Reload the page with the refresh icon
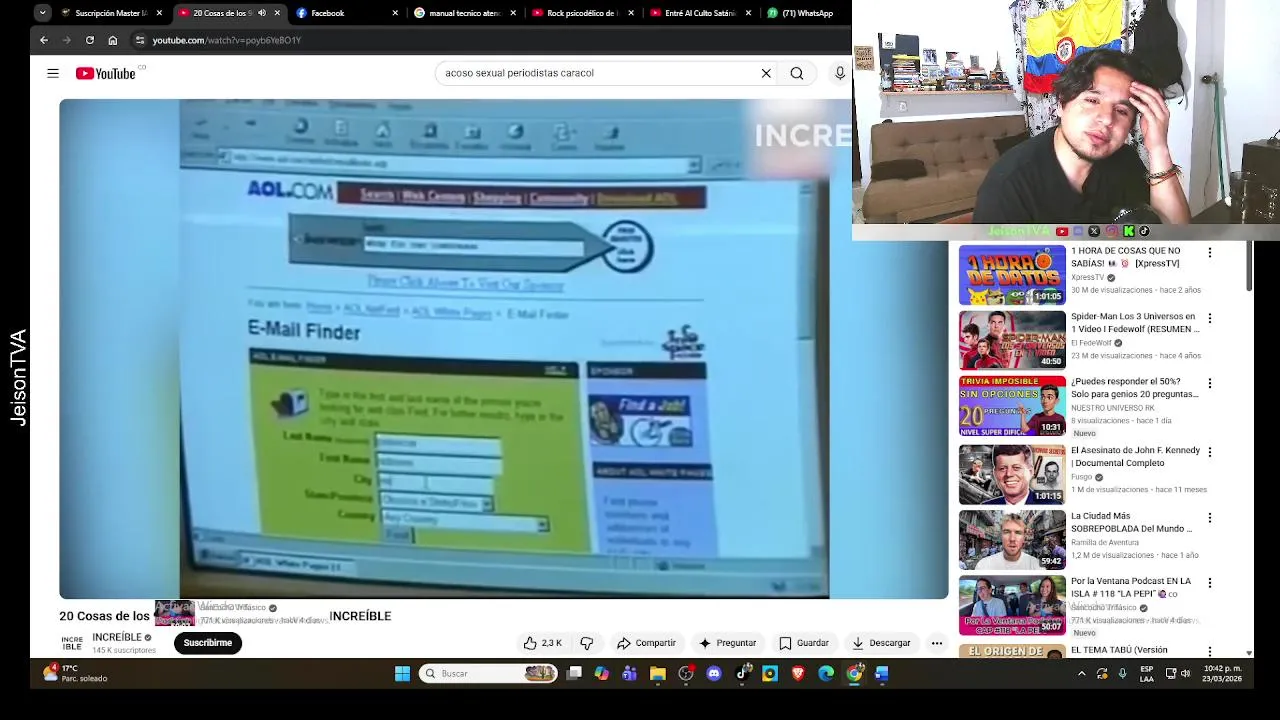The image size is (1280, 720). pyautogui.click(x=90, y=40)
